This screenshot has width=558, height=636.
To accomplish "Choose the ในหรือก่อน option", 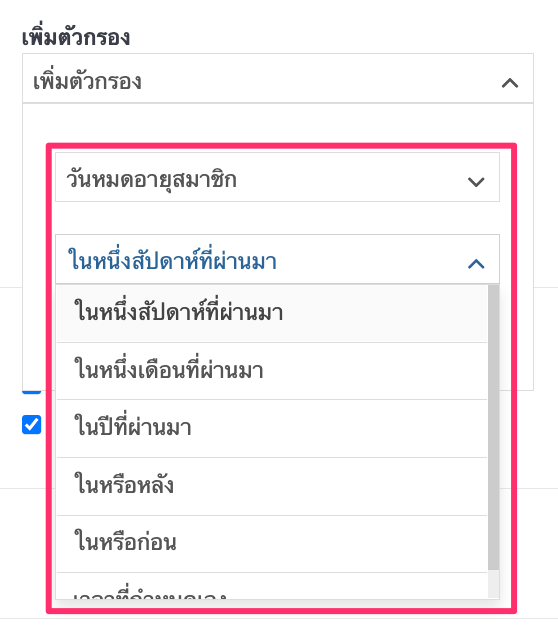I will click(x=272, y=544).
